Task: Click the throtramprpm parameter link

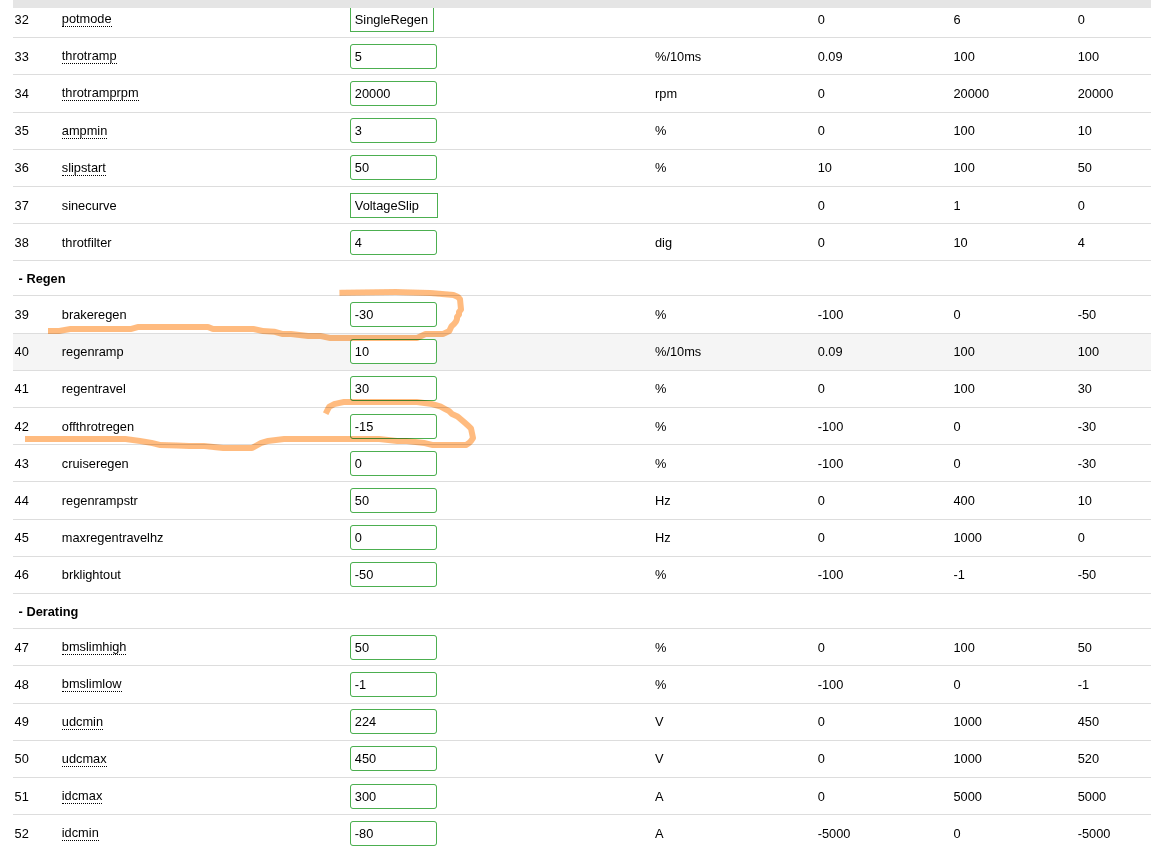Action: [x=100, y=93]
